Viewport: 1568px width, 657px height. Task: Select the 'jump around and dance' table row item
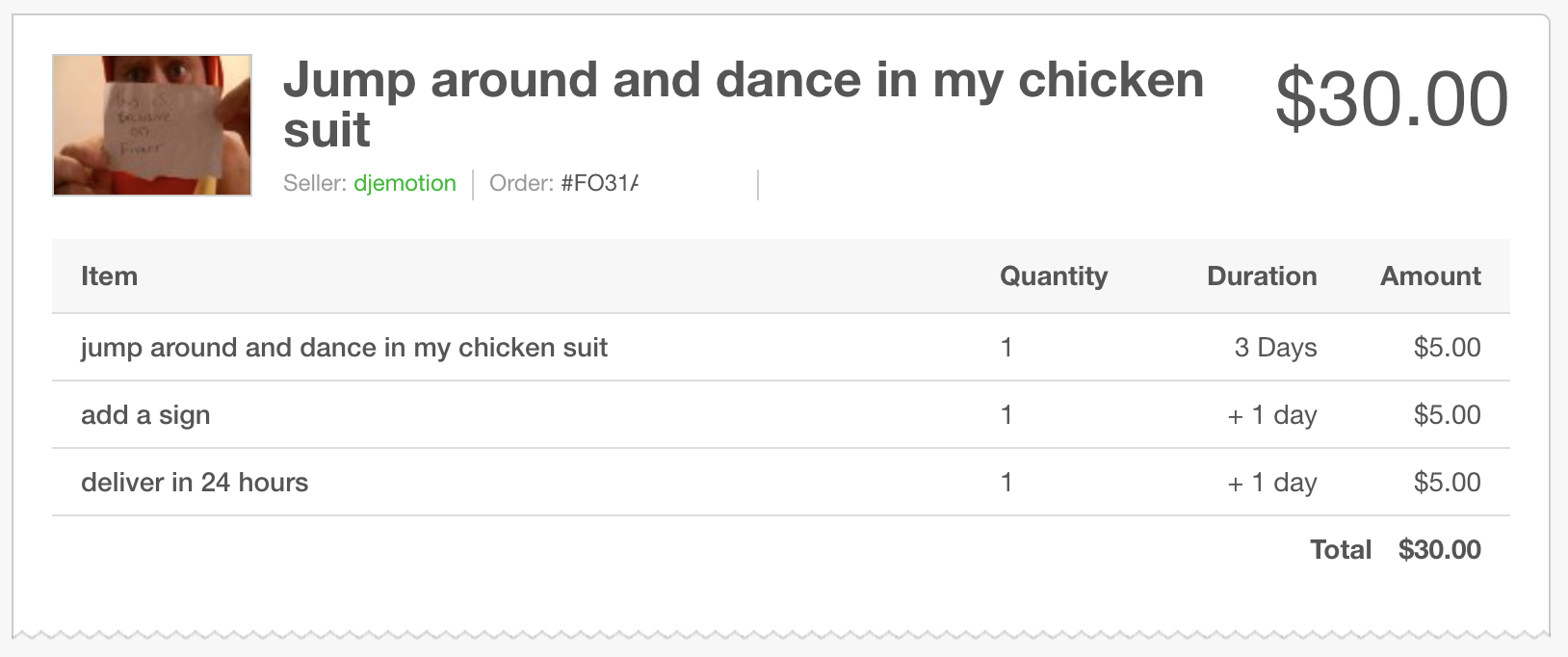click(344, 348)
